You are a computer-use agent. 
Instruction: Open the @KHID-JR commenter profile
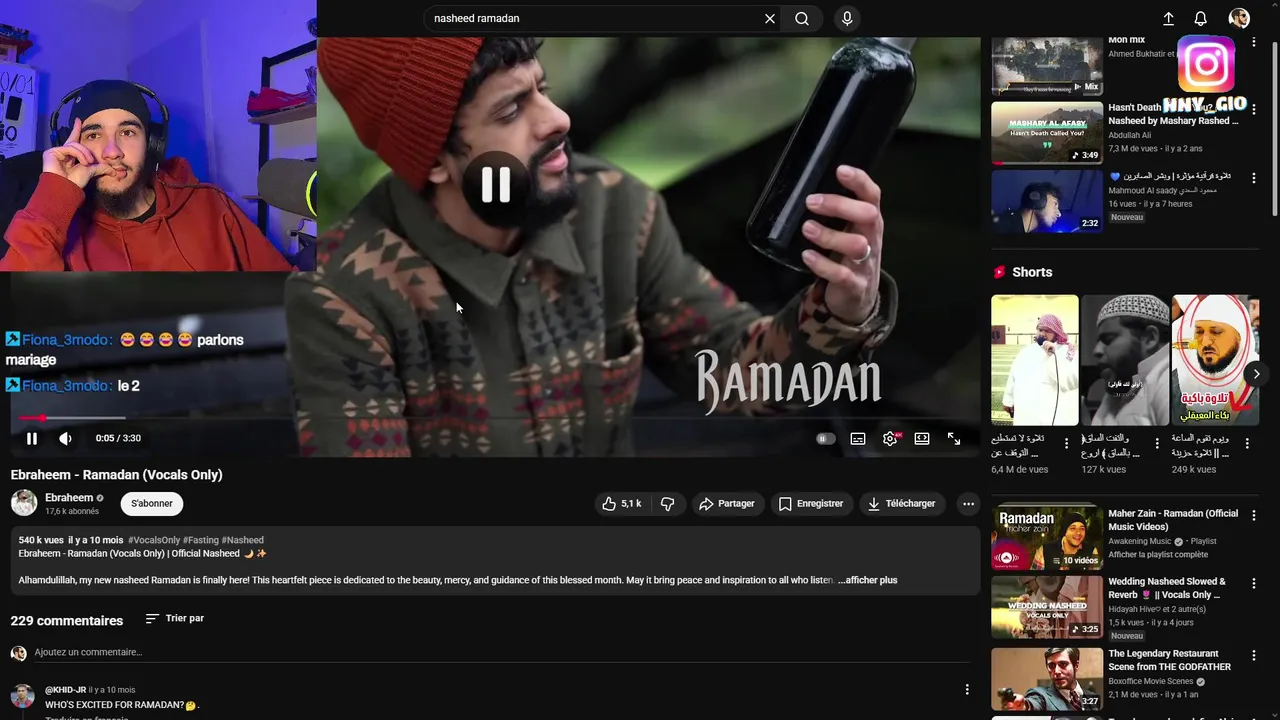coord(65,690)
